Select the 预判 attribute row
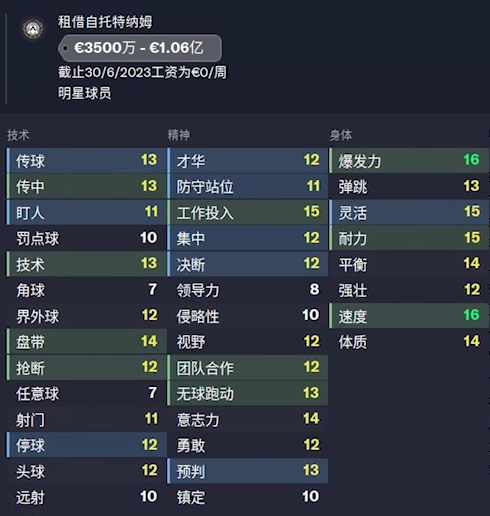490x516 pixels. pyautogui.click(x=248, y=471)
